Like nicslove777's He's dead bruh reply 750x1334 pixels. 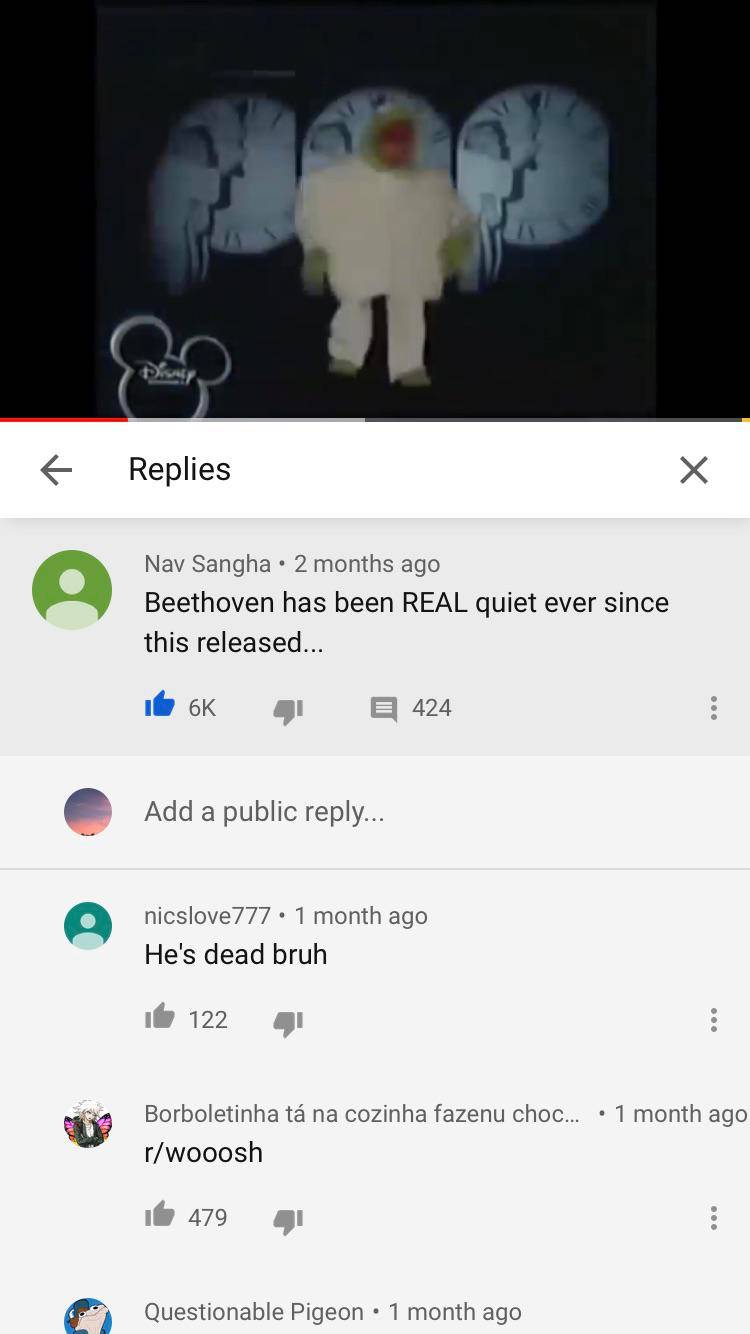click(x=160, y=1018)
